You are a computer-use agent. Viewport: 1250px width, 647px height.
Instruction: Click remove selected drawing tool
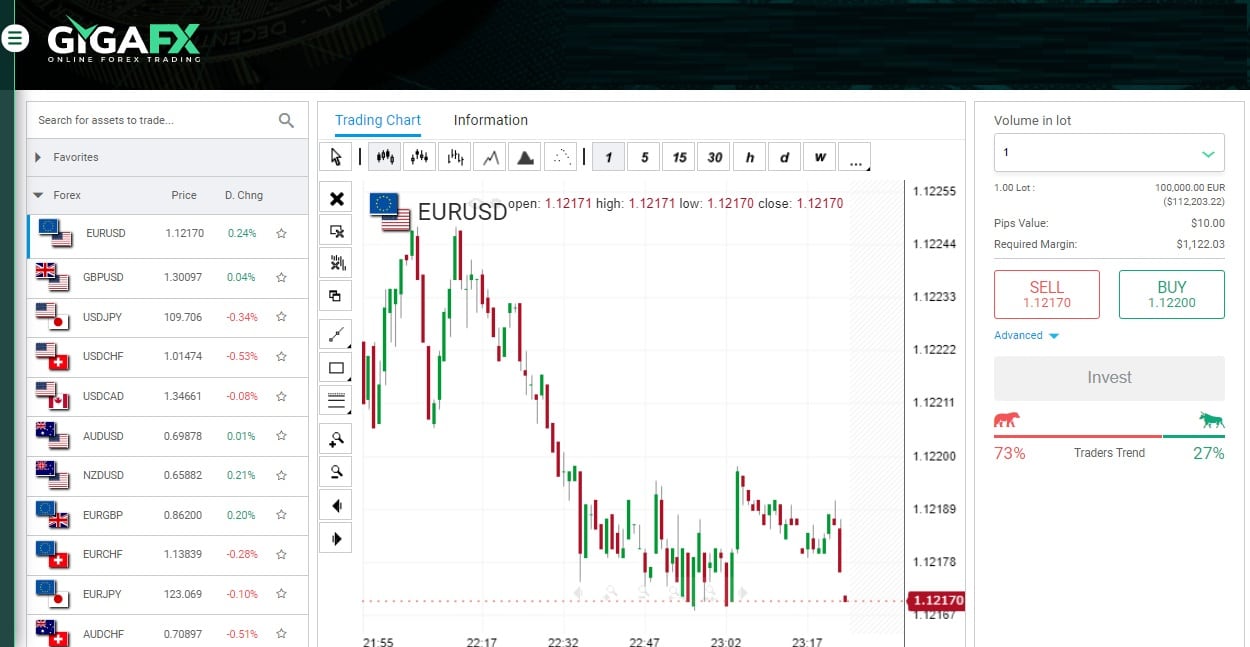pyautogui.click(x=336, y=231)
